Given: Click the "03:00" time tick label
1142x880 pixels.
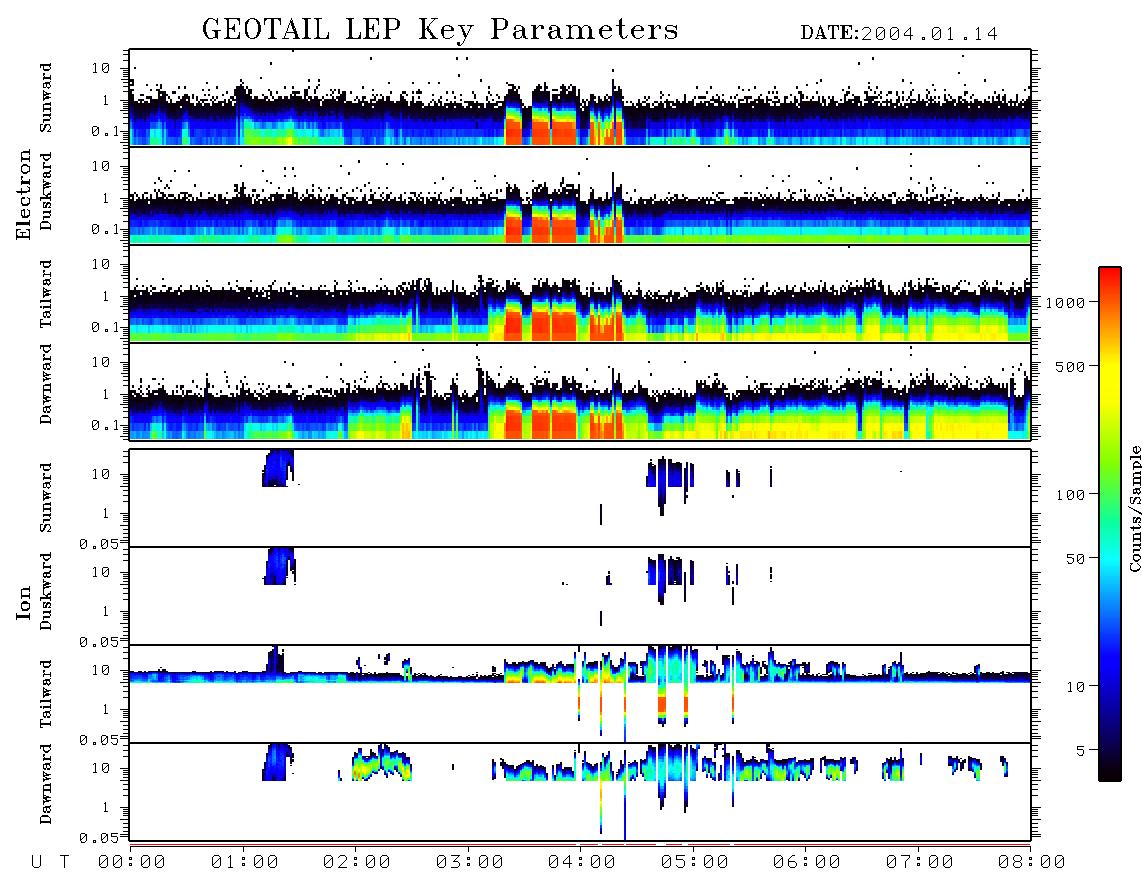Looking at the screenshot, I should tap(470, 862).
